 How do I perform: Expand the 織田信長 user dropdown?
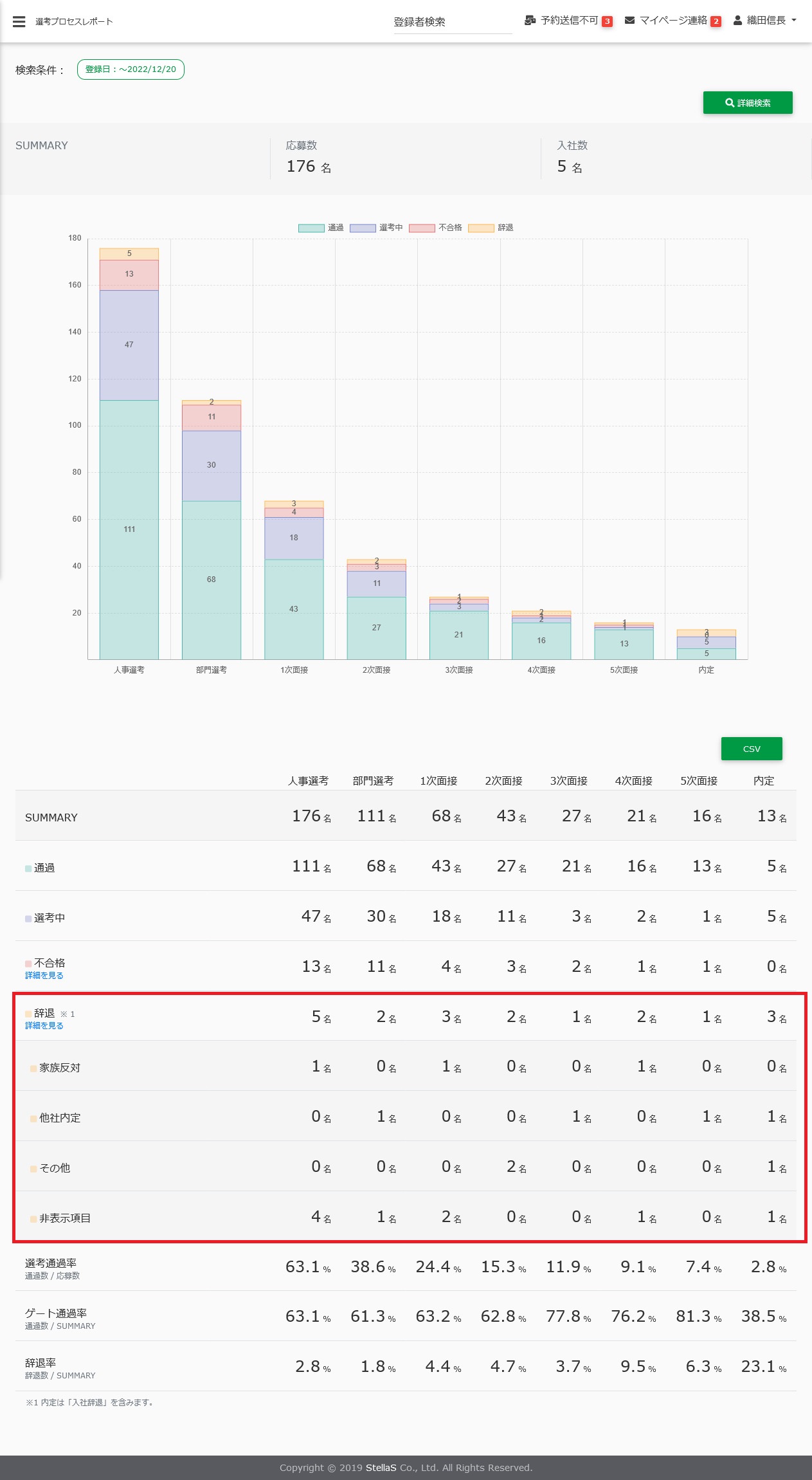[794, 21]
